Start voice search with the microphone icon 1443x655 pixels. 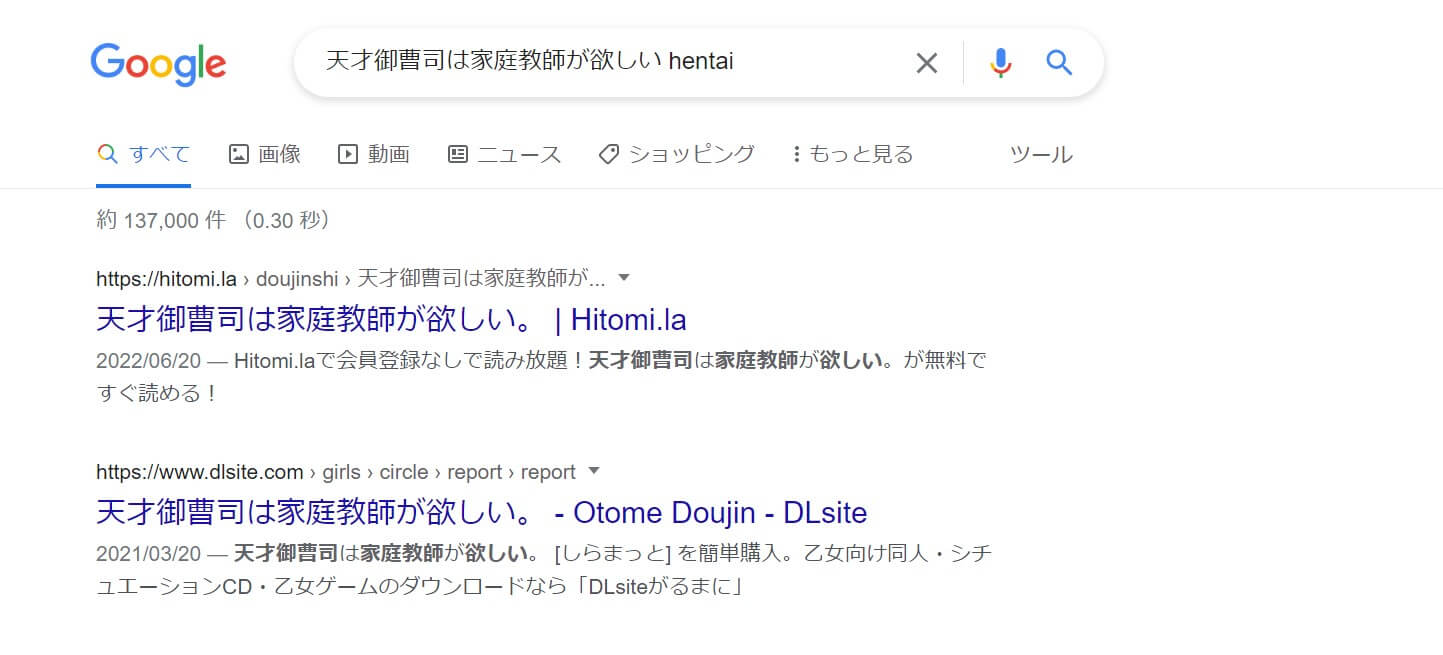[x=1000, y=63]
